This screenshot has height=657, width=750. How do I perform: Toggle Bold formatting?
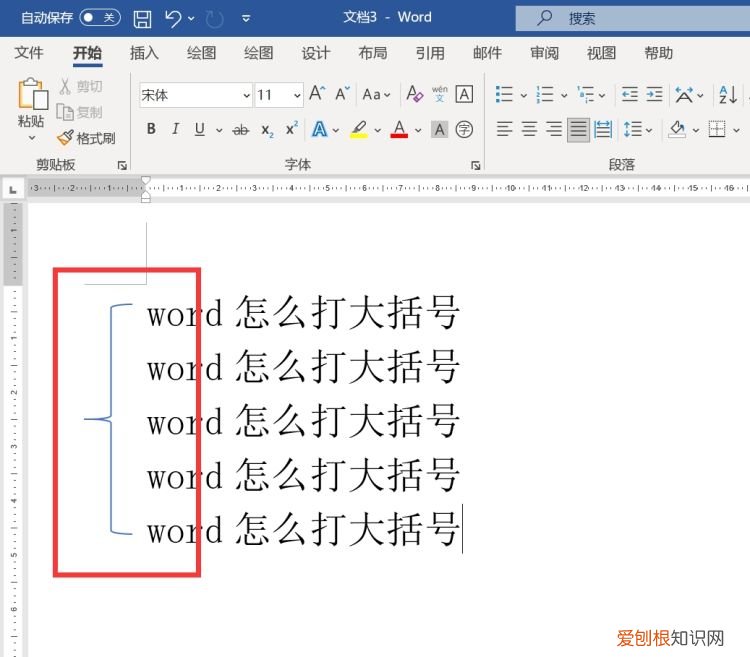(x=151, y=129)
